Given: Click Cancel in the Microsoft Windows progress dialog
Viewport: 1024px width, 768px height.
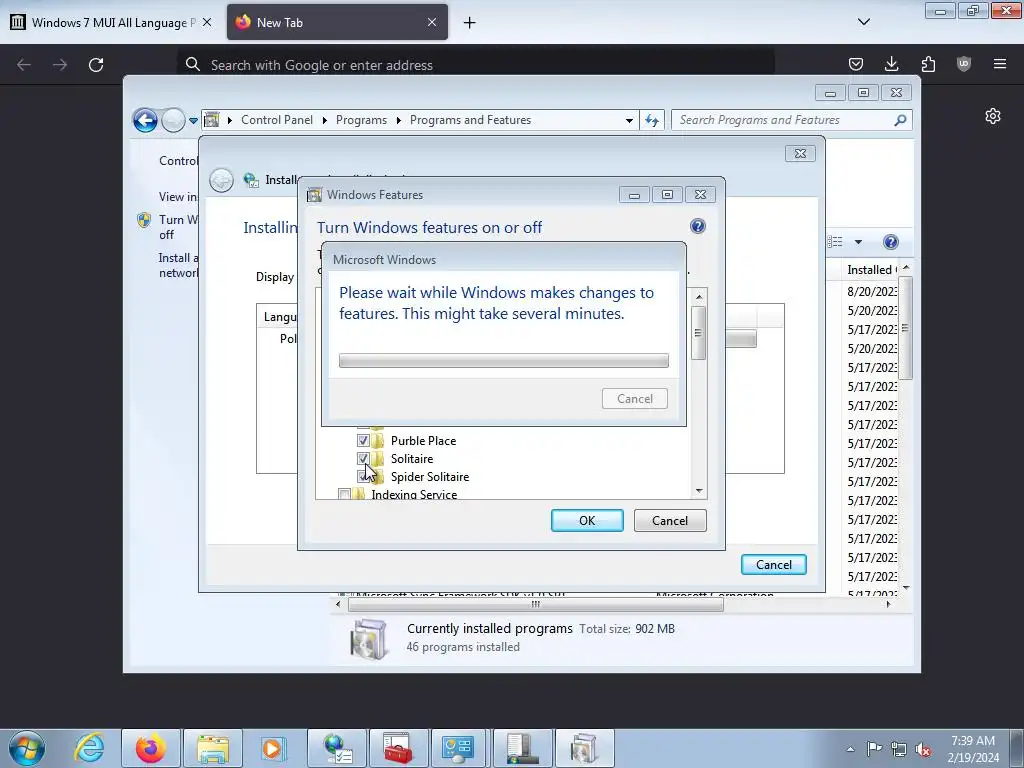Looking at the screenshot, I should coord(635,398).
